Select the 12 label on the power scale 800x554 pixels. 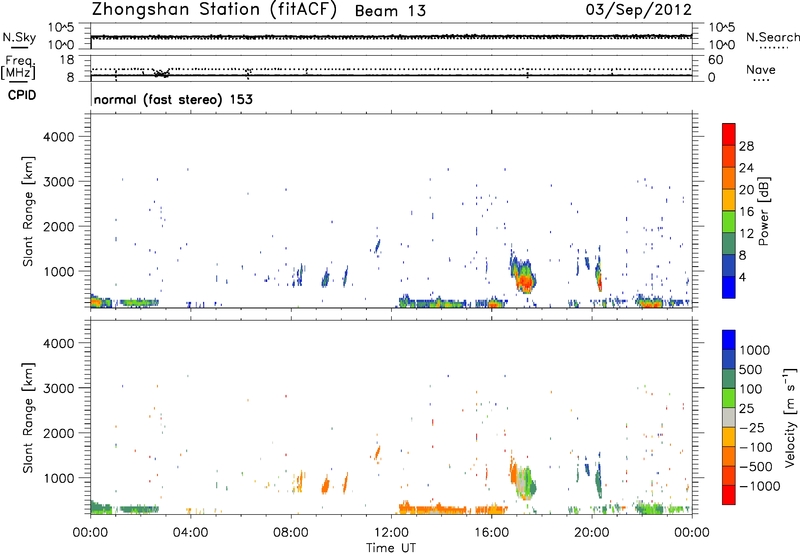tap(746, 234)
